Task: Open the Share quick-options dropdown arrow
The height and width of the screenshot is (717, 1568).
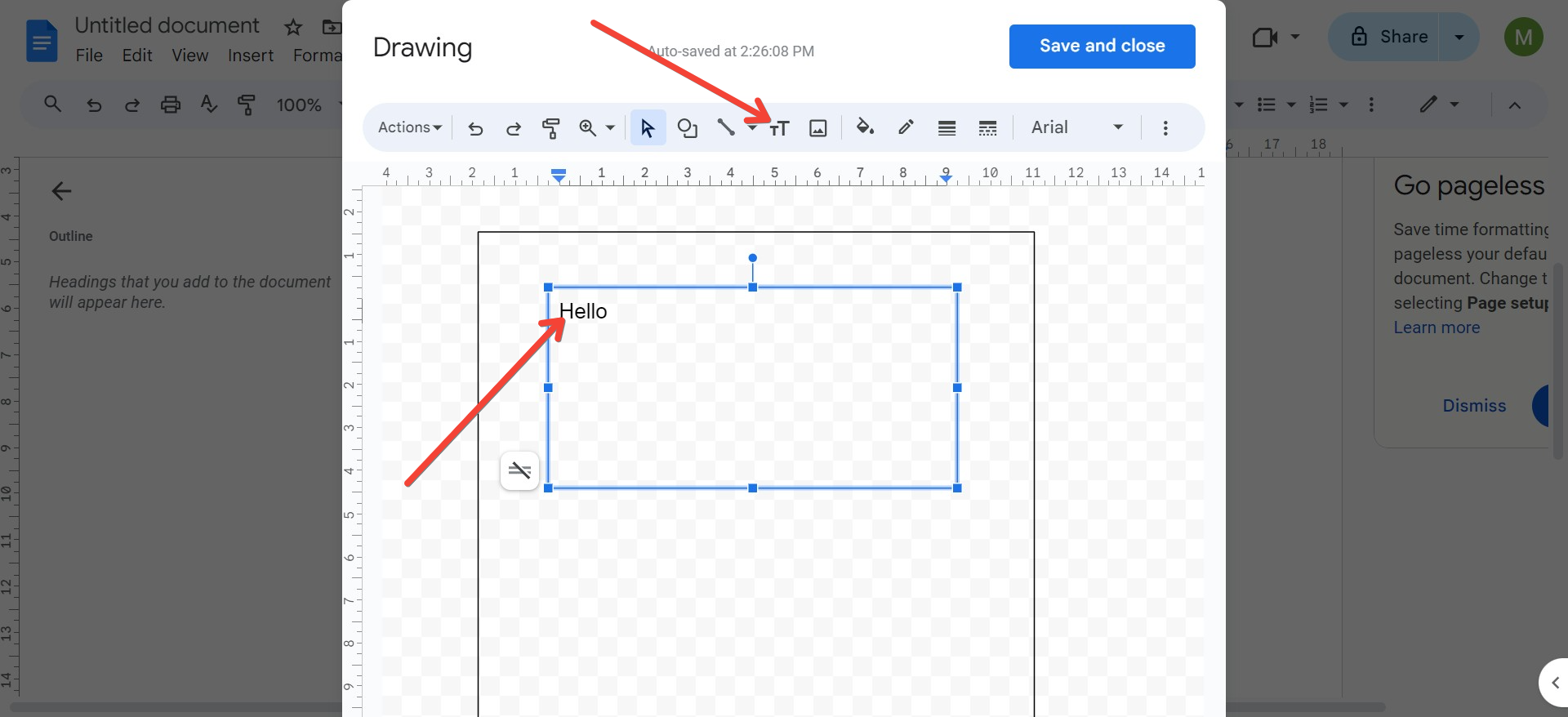Action: 1459,37
